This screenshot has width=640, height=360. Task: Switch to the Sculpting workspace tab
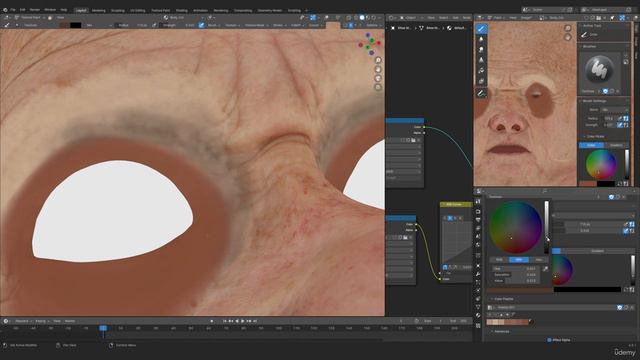(x=118, y=10)
